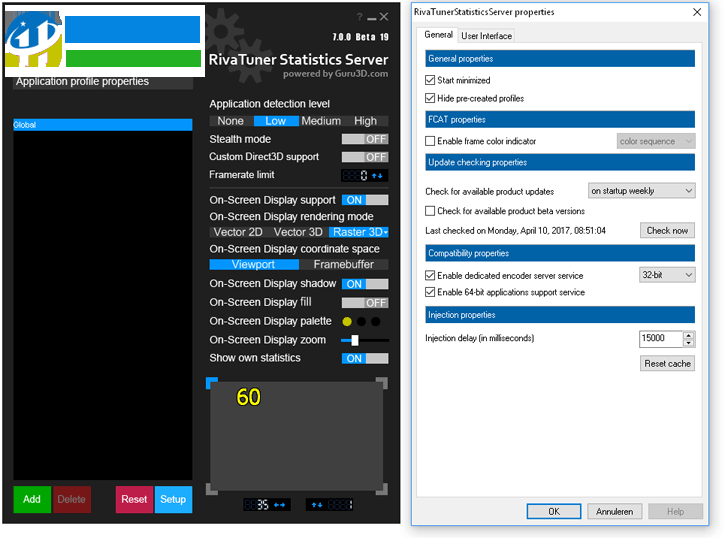Screen dimensions: 725x538
Task: Choose Vector 2D rendering mode
Action: pos(238,232)
